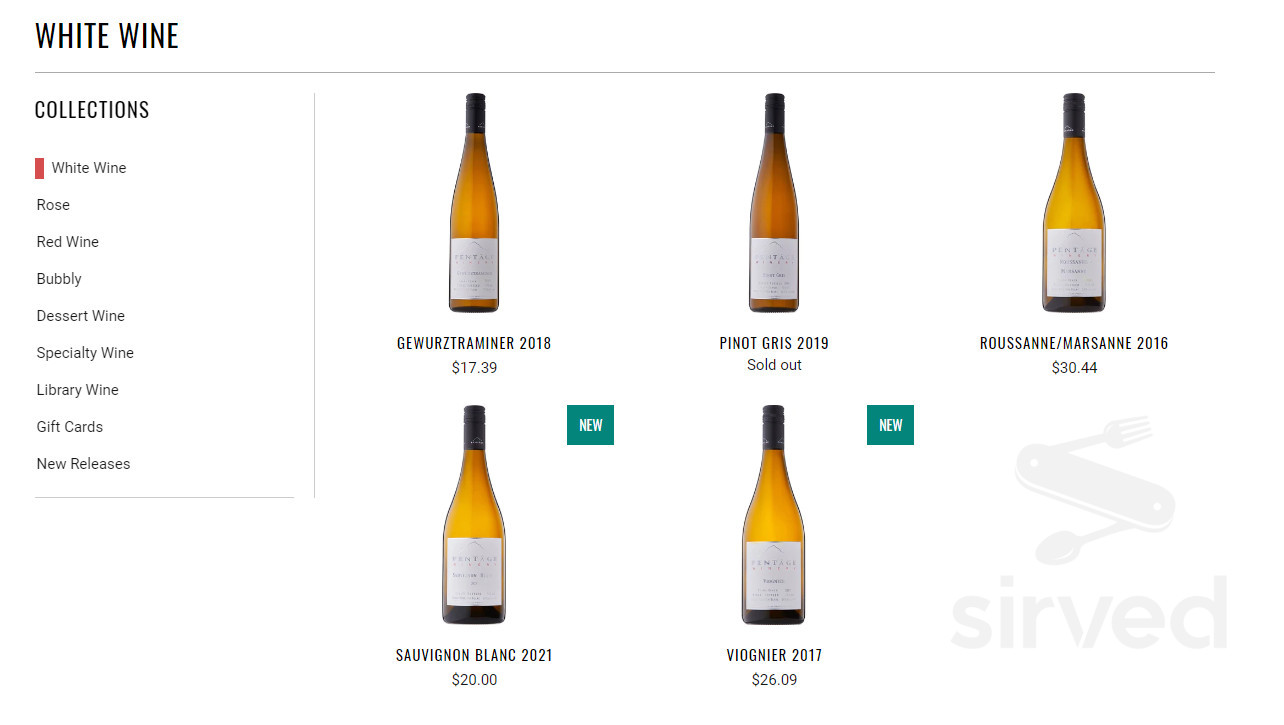Open the Gewurztraminer 2018 bottle image

pyautogui.click(x=474, y=203)
